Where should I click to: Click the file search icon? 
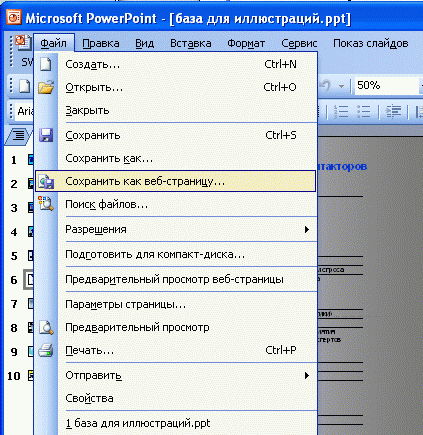(46, 204)
